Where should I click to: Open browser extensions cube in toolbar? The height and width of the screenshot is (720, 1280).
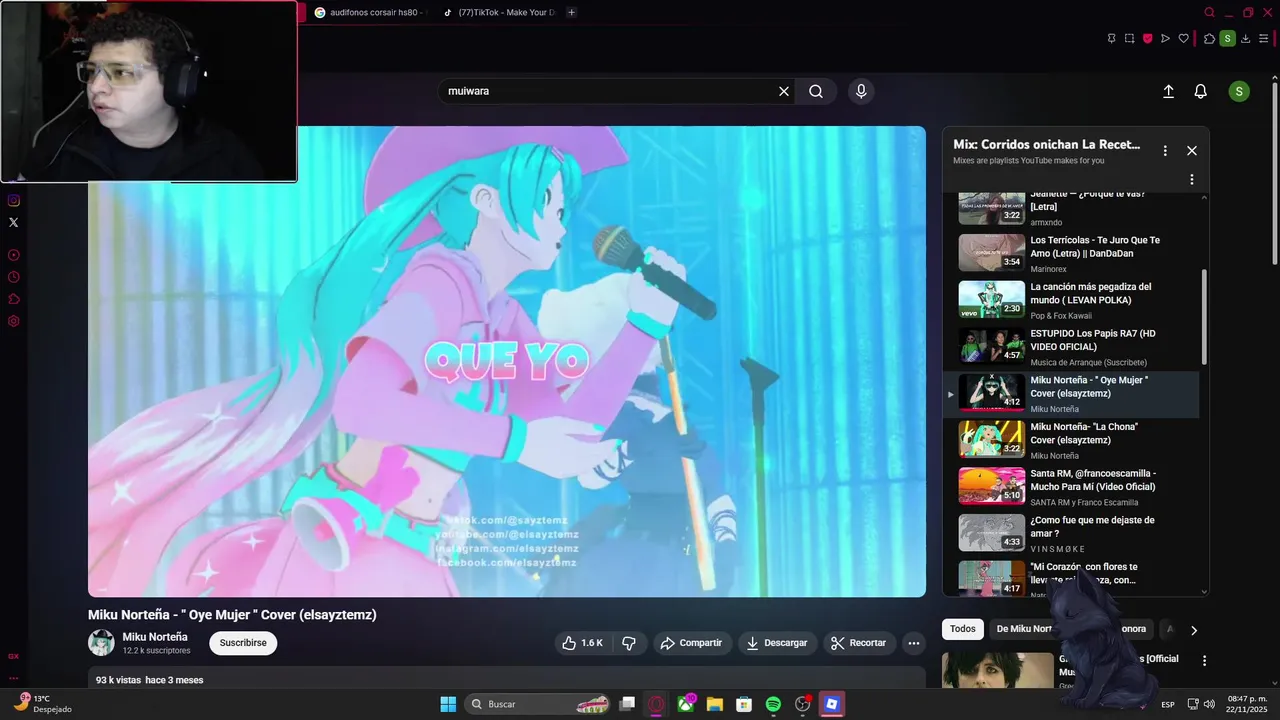1209,39
